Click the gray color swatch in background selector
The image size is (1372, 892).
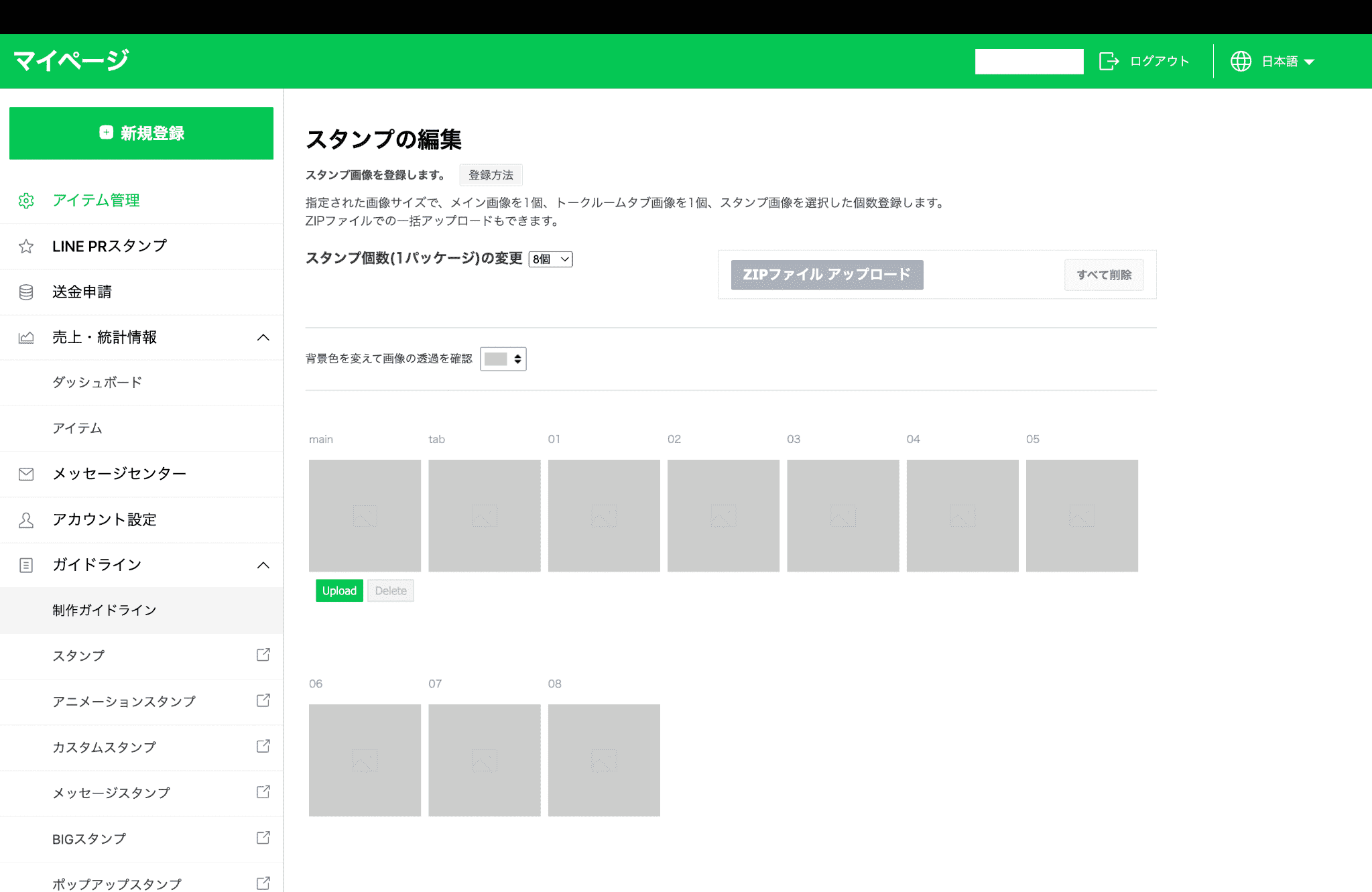pos(496,359)
